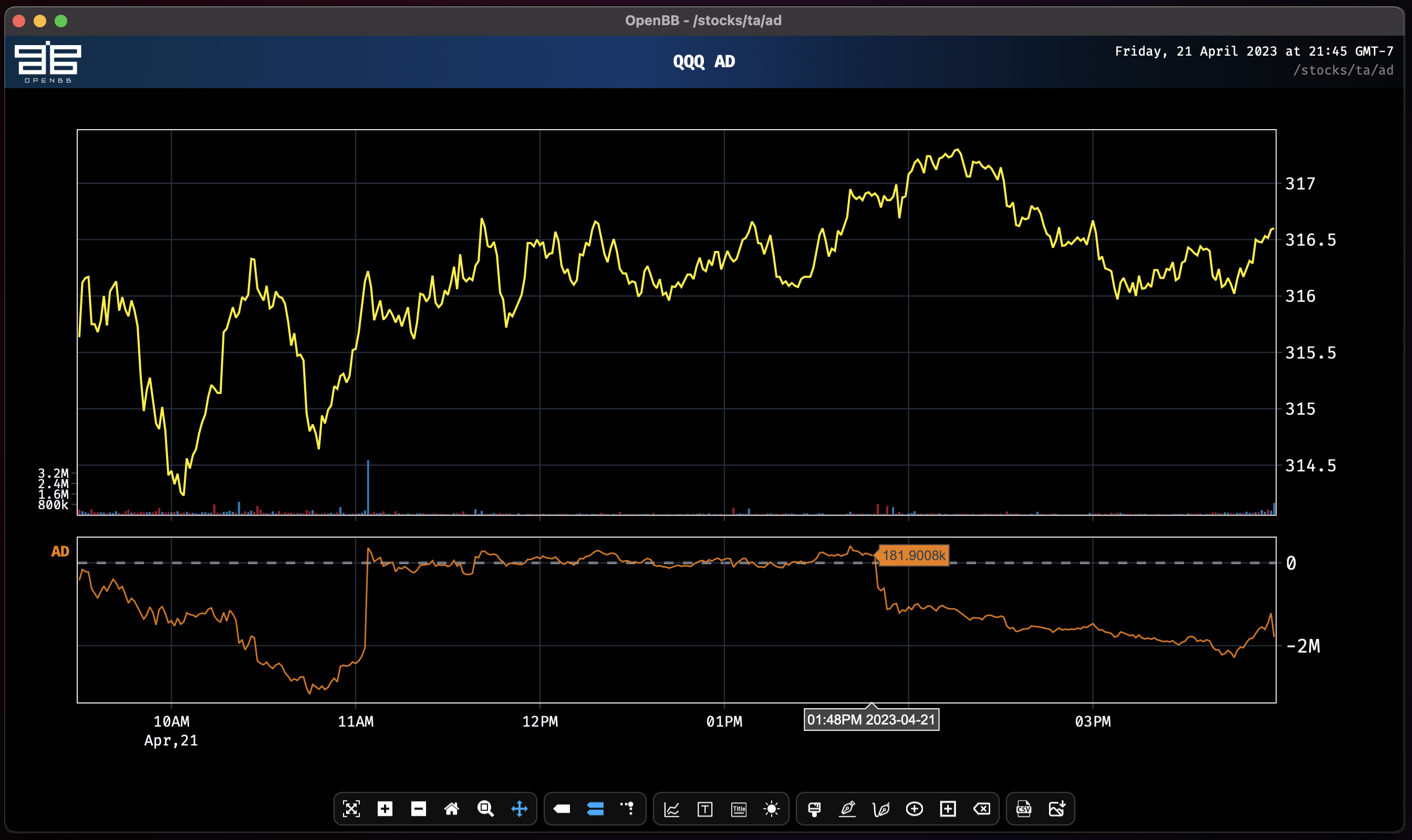Activate the pan arrows tool

(x=520, y=809)
